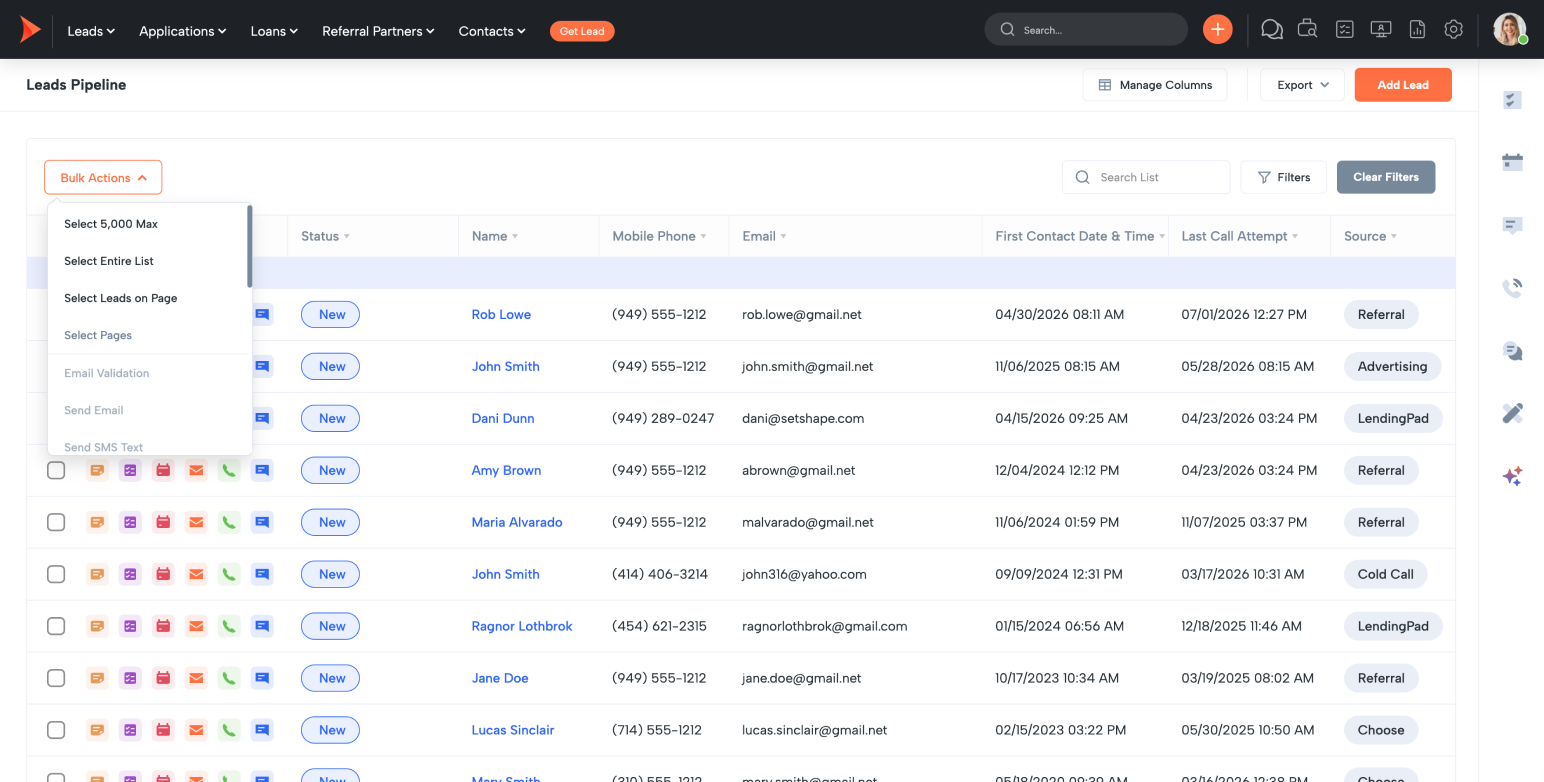Image resolution: width=1544 pixels, height=782 pixels.
Task: Add a note for Amy Brown
Action: tap(98, 470)
